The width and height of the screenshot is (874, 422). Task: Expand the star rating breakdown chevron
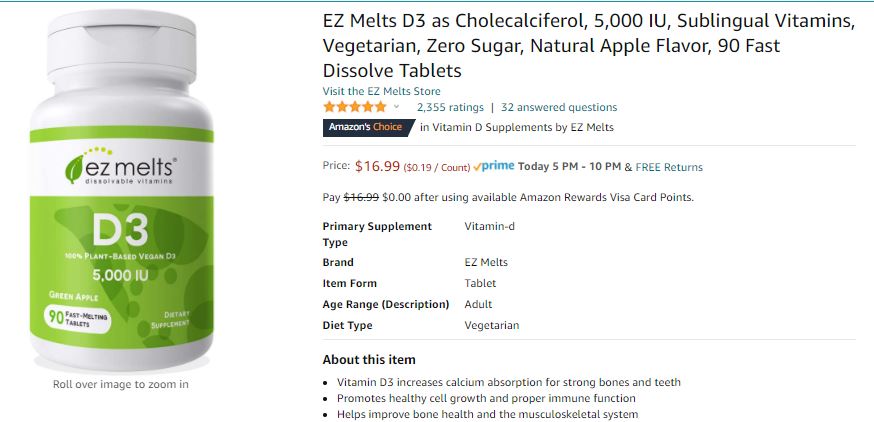[397, 107]
